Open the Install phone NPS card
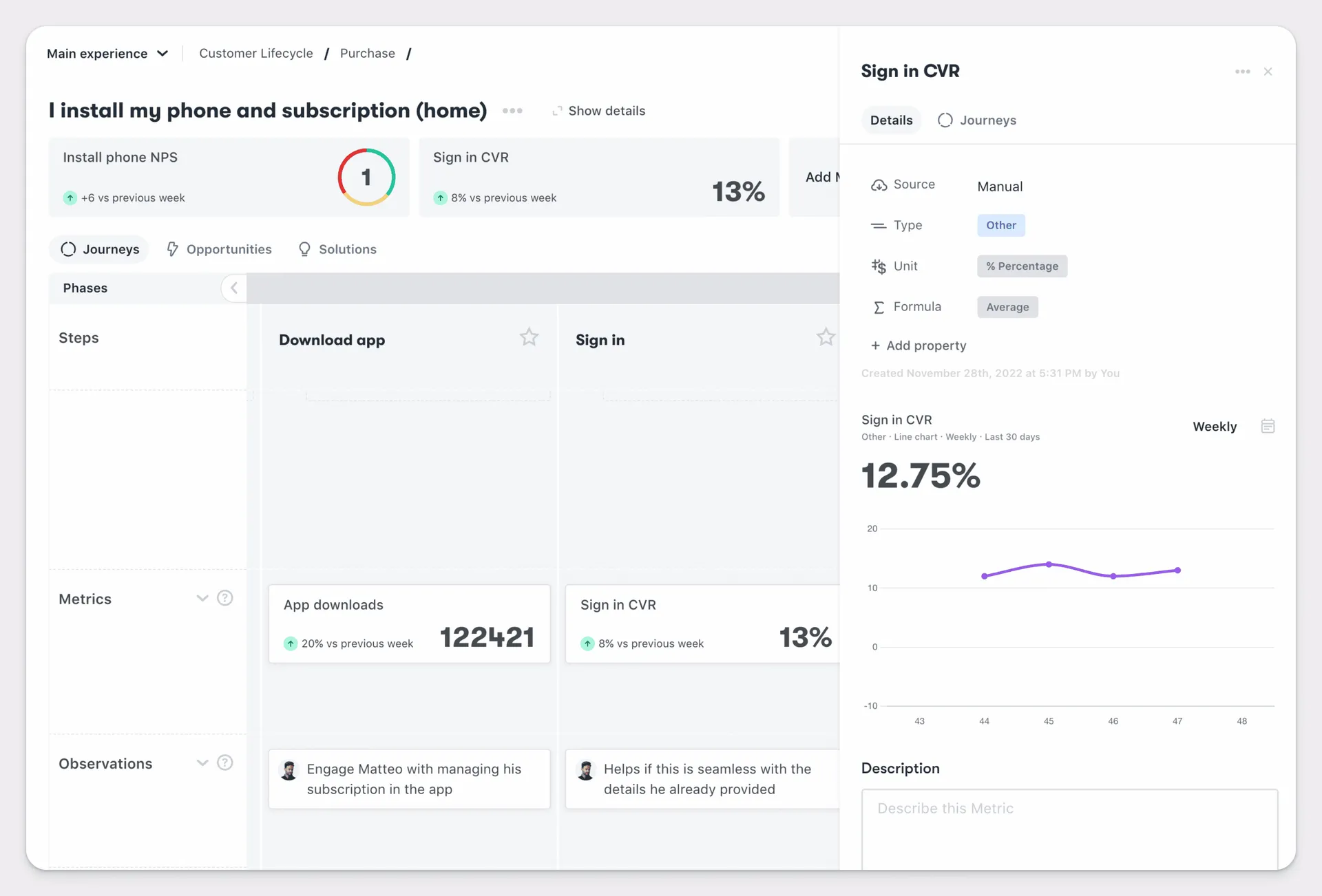 point(229,178)
